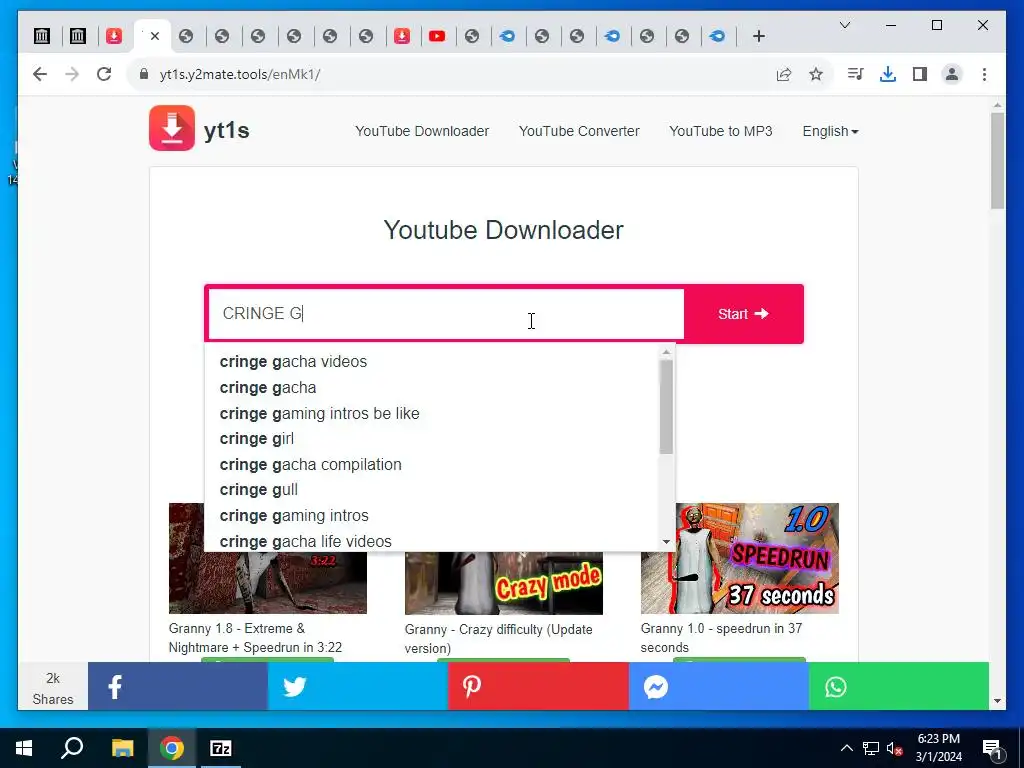Share on Pinterest using the share bar
Image resolution: width=1024 pixels, height=768 pixels.
click(x=537, y=686)
